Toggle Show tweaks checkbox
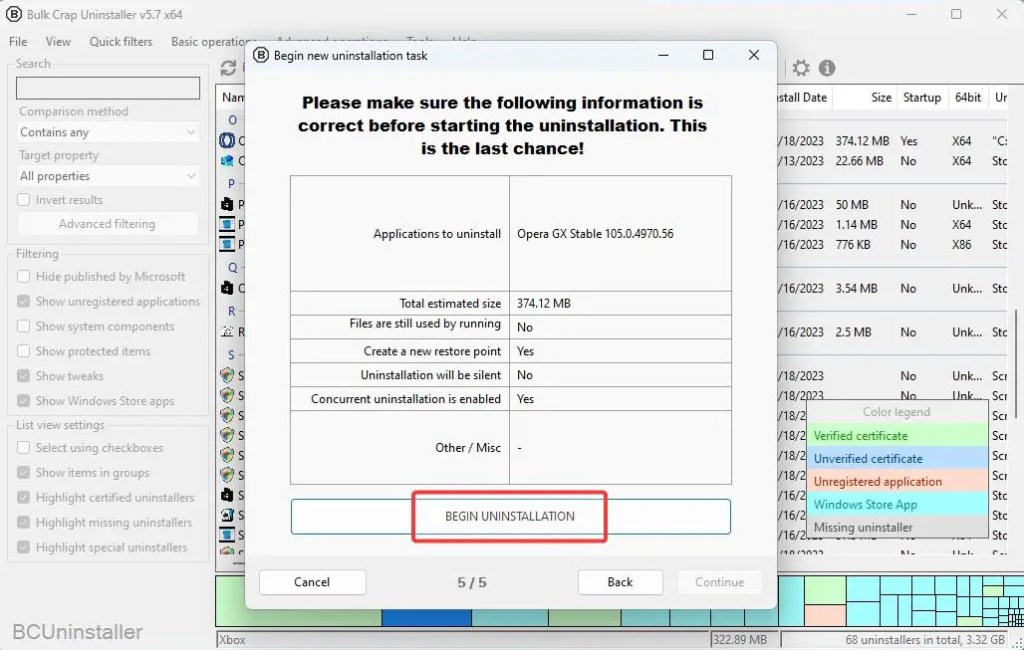The width and height of the screenshot is (1024, 650). click(24, 376)
